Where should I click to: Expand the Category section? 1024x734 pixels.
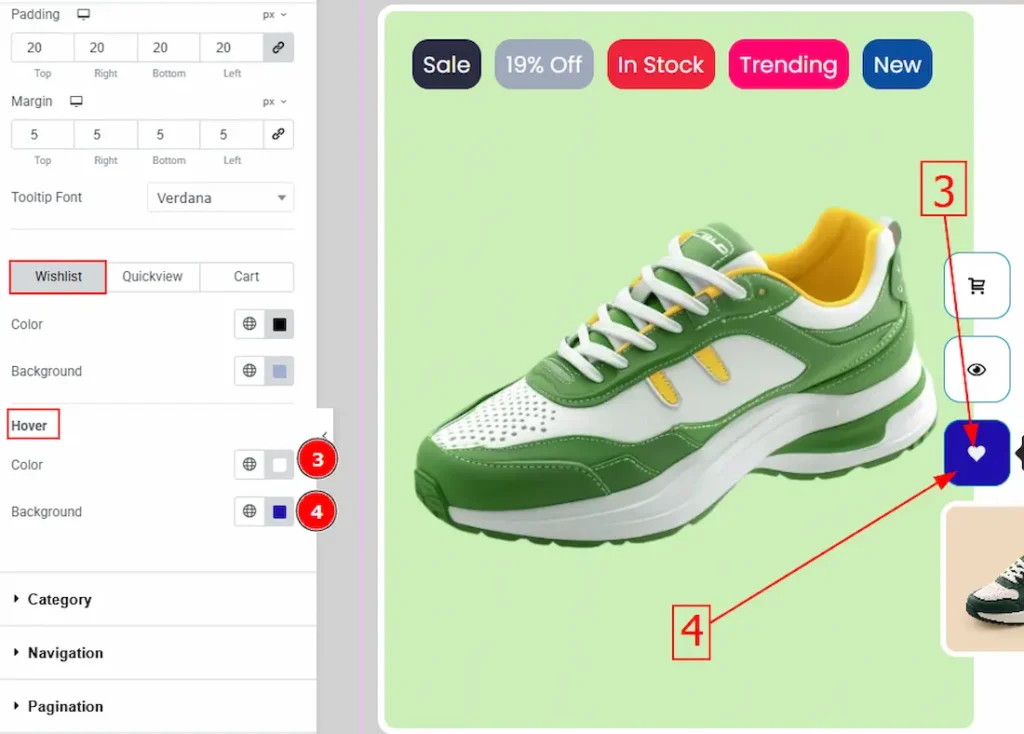tap(59, 599)
